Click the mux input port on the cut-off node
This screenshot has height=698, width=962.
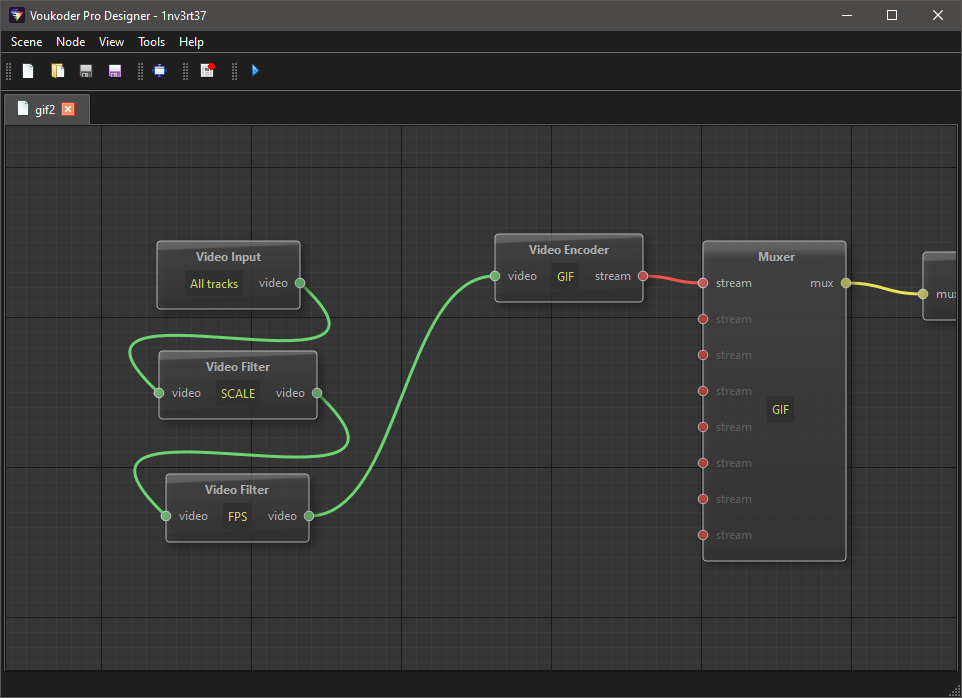[x=923, y=294]
